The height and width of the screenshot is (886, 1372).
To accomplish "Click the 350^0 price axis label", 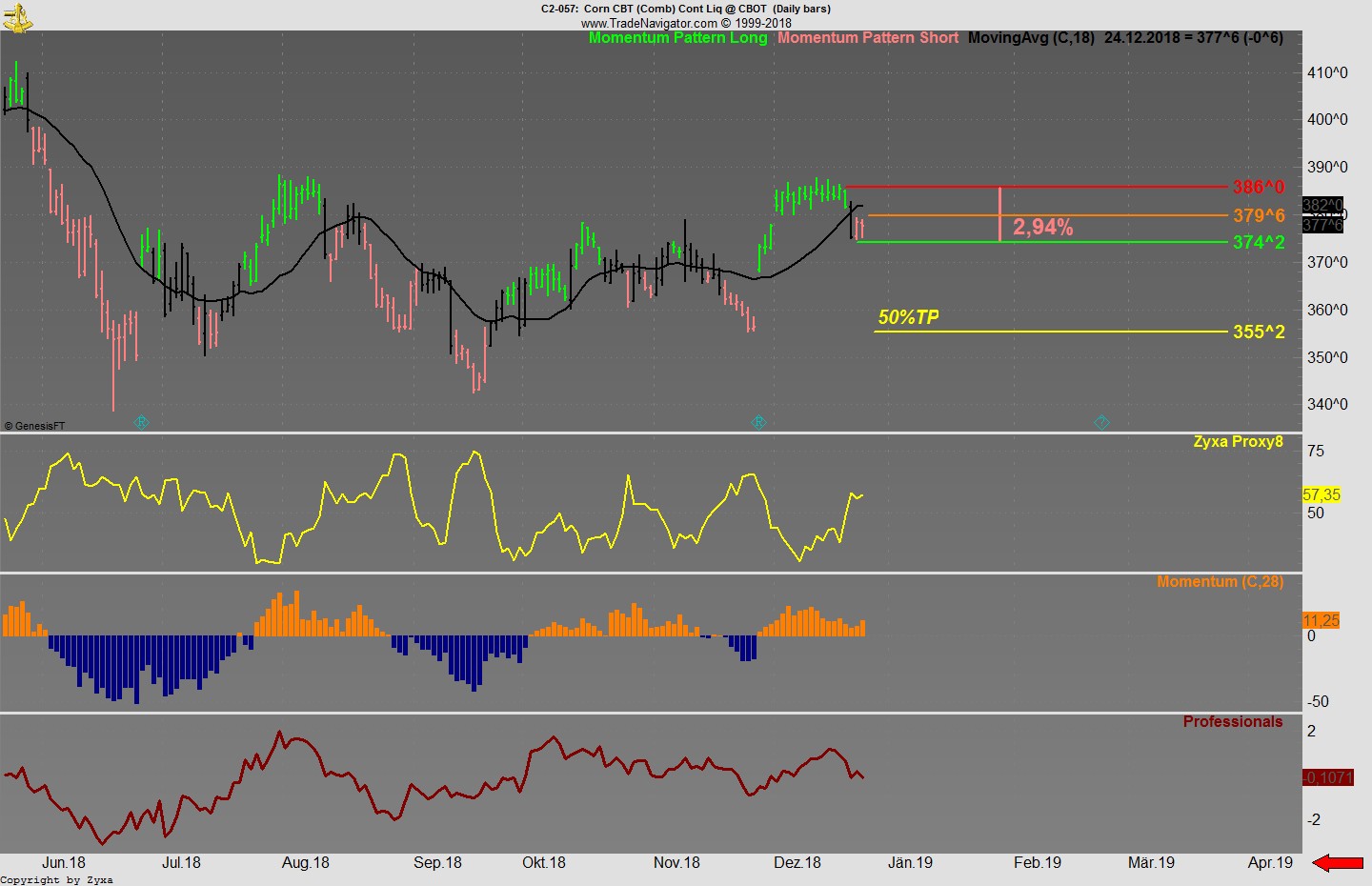I will pos(1327,358).
